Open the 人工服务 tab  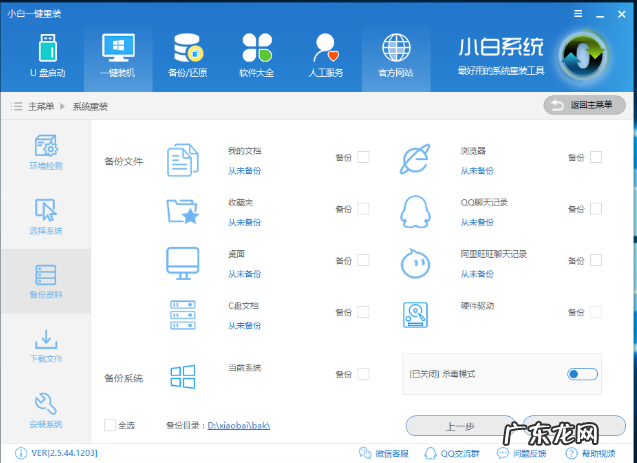[326, 56]
